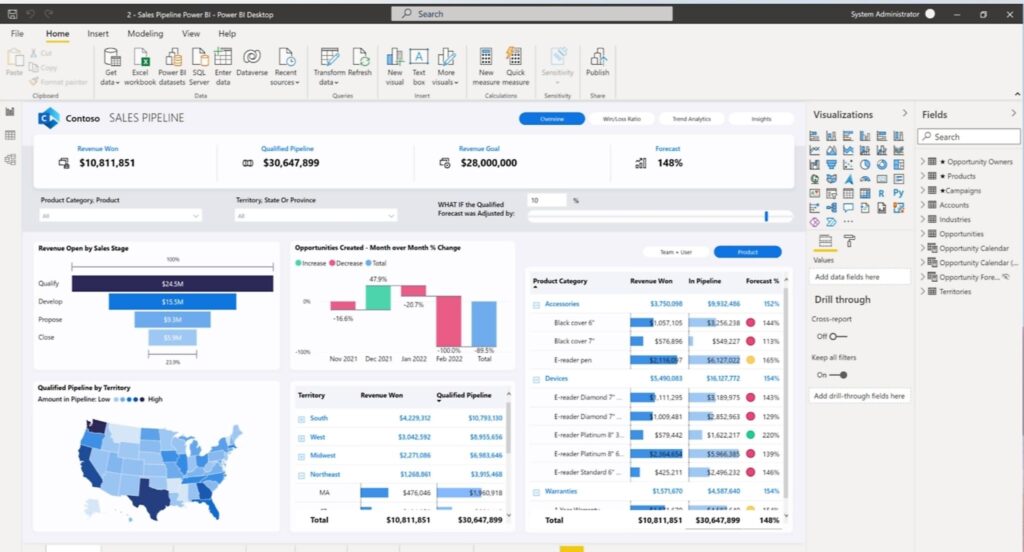1024x552 pixels.
Task: Select the Python visual
Action: [899, 193]
